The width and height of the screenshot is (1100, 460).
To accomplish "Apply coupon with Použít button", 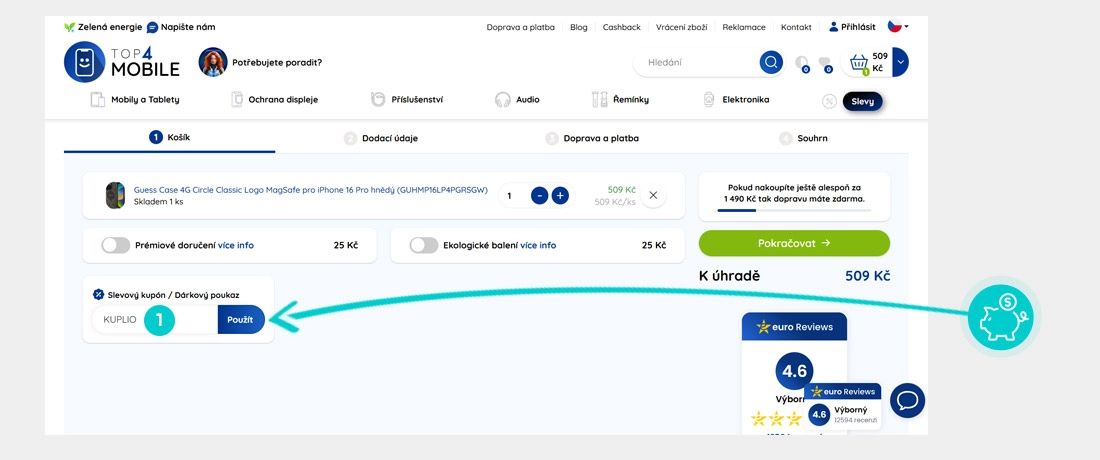I will coord(240,319).
